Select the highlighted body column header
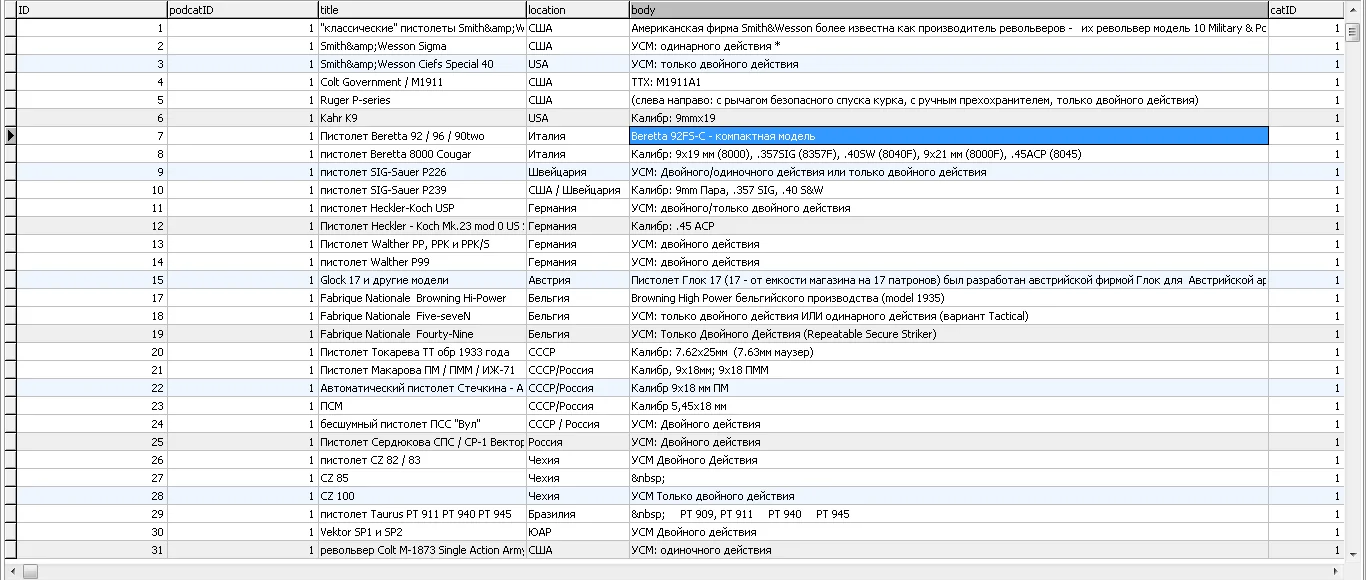Viewport: 1366px width, 580px height. point(947,9)
